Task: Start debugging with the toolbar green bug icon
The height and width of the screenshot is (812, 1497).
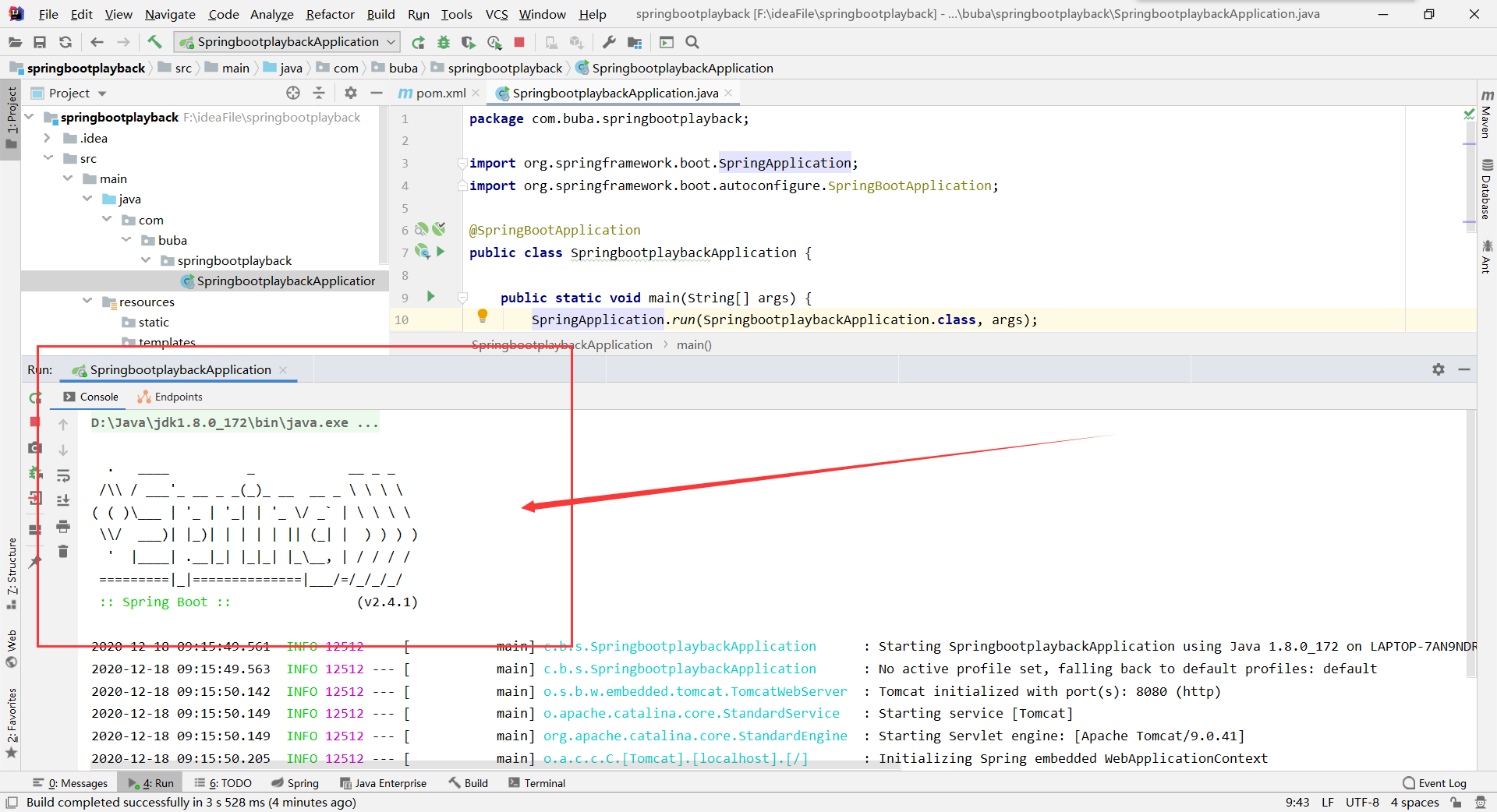Action: point(444,42)
